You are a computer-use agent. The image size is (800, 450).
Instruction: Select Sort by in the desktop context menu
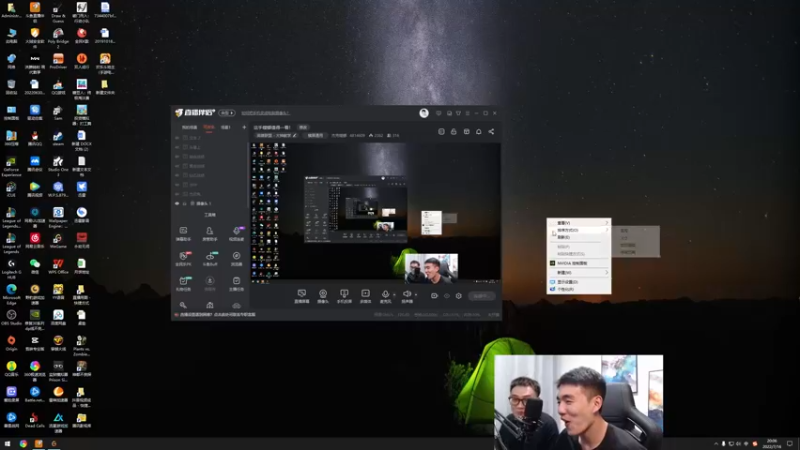[x=579, y=230]
